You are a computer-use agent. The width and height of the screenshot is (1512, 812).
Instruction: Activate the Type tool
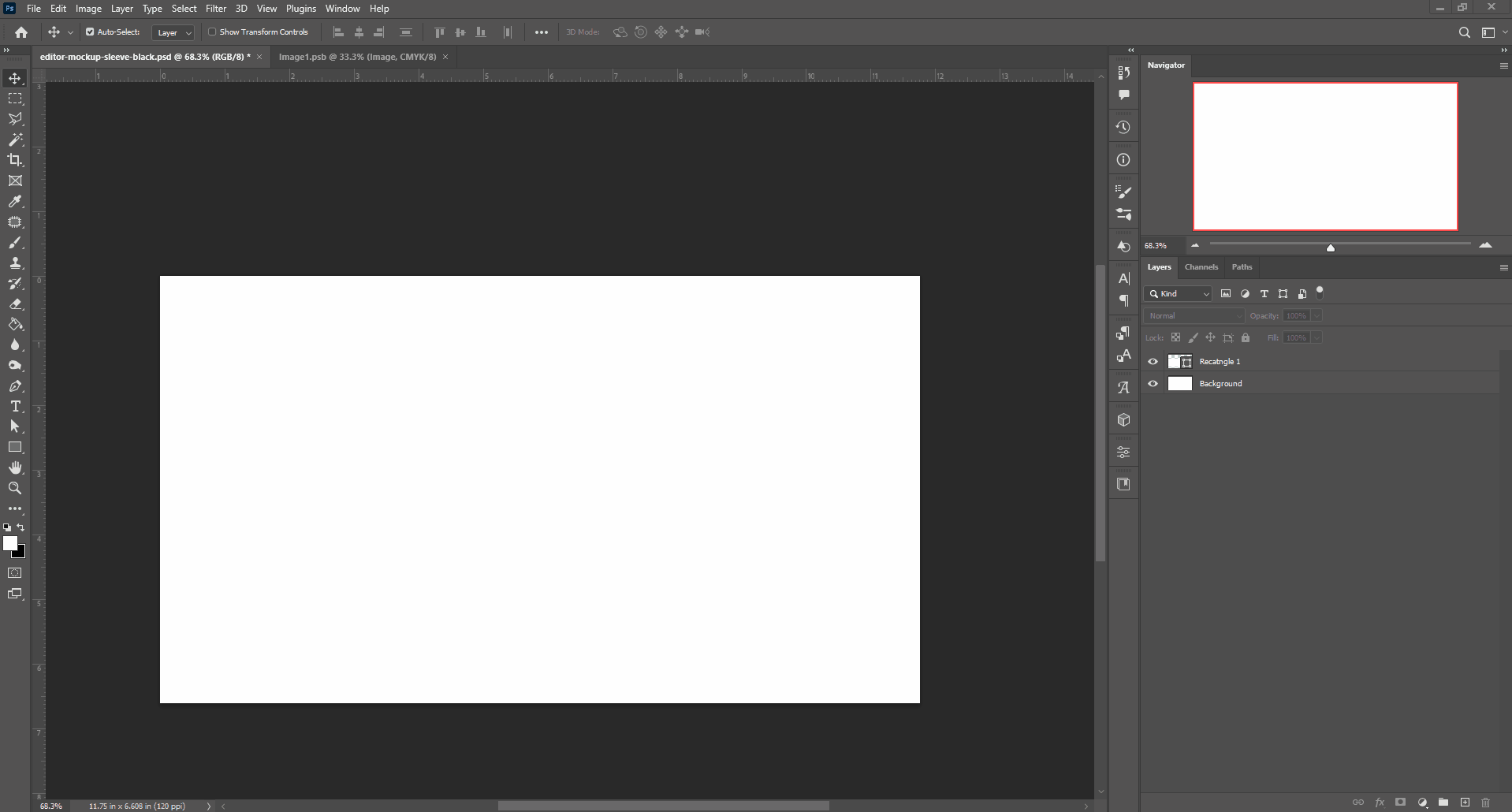click(15, 406)
